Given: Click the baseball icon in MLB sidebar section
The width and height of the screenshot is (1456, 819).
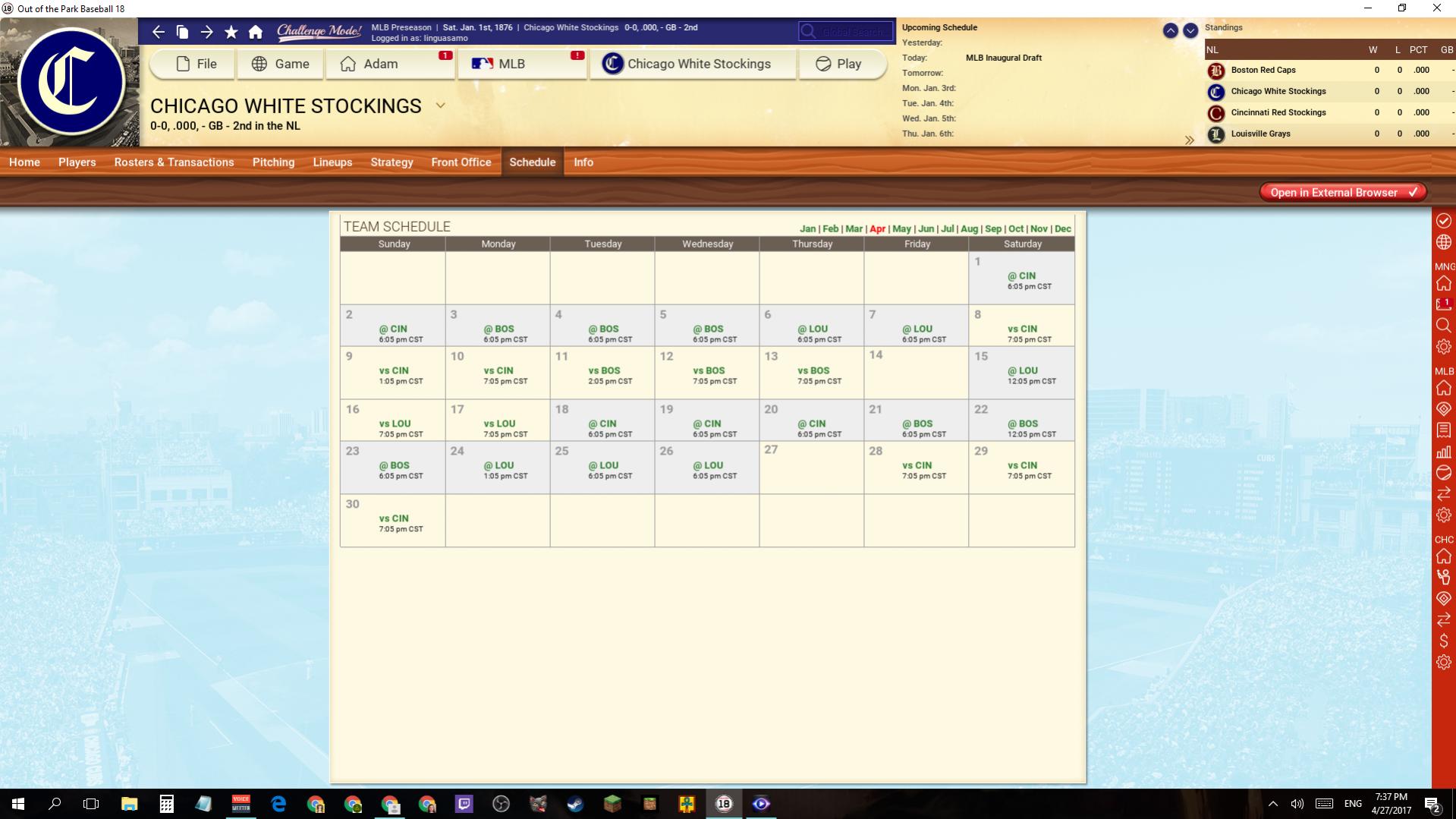Looking at the screenshot, I should [1443, 473].
